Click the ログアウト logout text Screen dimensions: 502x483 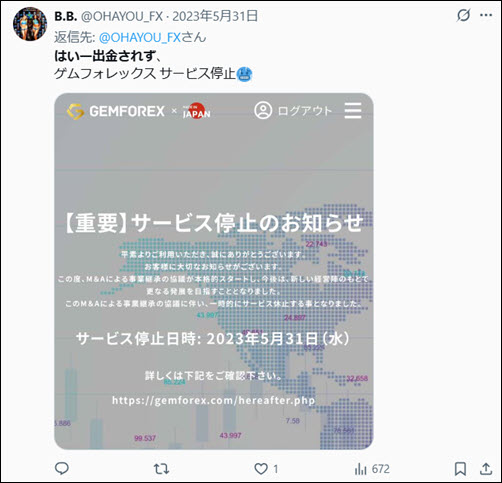tap(304, 111)
